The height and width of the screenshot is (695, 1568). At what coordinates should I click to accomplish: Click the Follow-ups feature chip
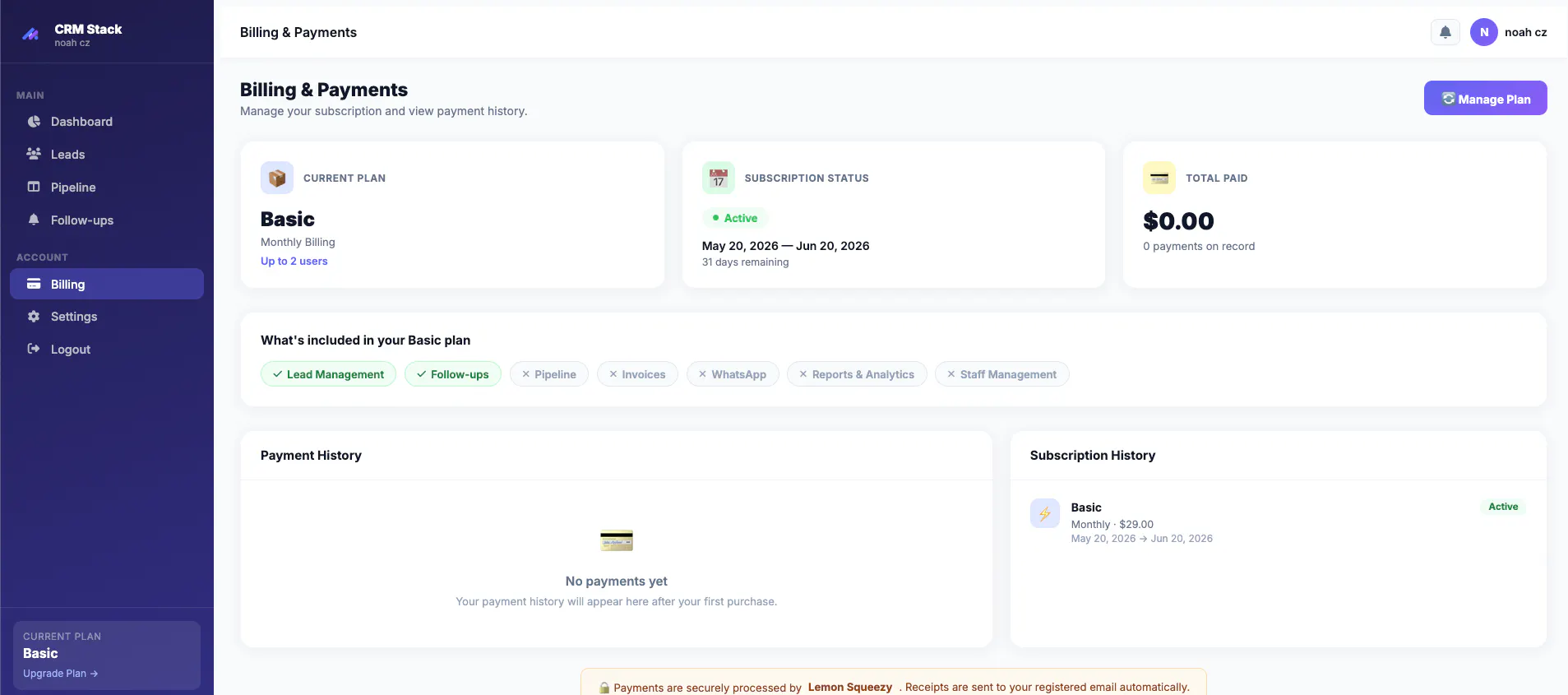(x=453, y=374)
